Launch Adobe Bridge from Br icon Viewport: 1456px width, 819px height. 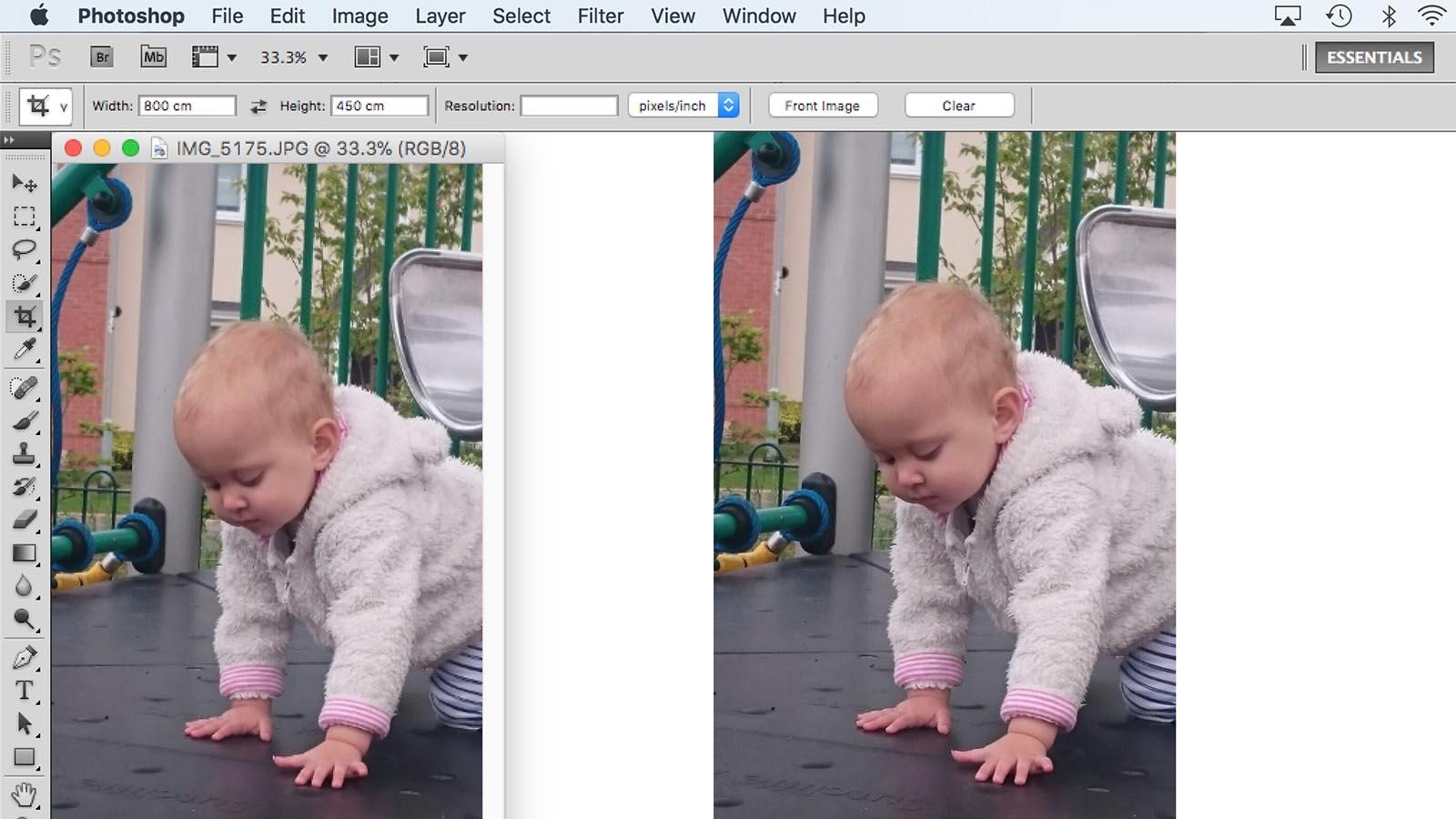(102, 57)
